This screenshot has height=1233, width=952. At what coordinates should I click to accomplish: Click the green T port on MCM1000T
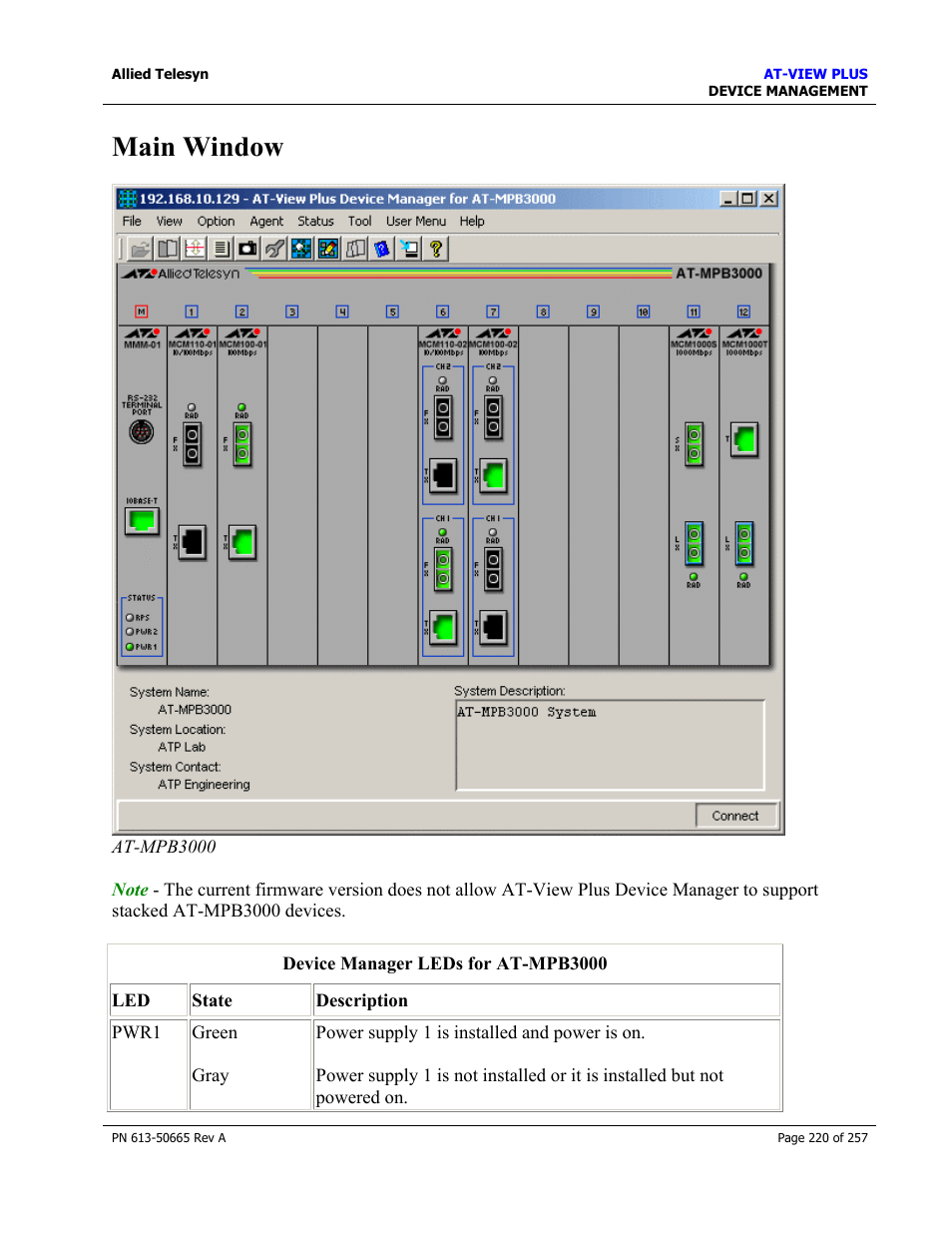(744, 439)
